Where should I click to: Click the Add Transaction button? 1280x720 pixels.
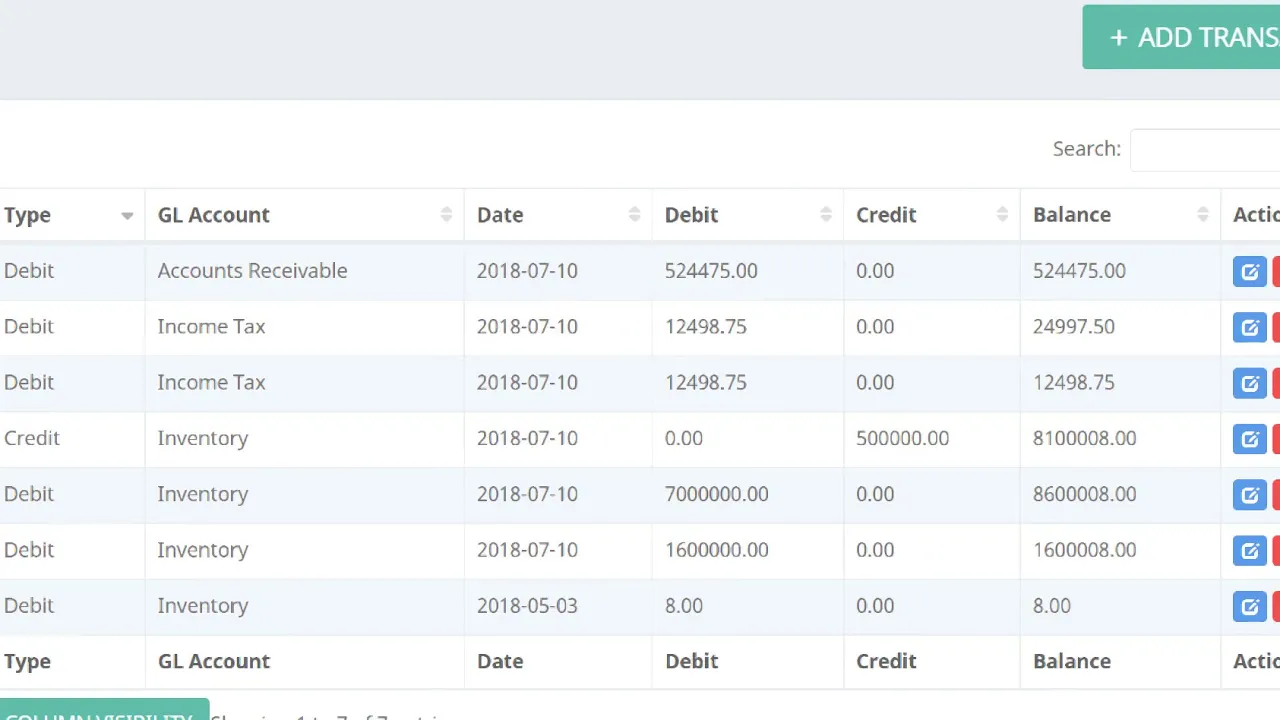coord(1190,38)
